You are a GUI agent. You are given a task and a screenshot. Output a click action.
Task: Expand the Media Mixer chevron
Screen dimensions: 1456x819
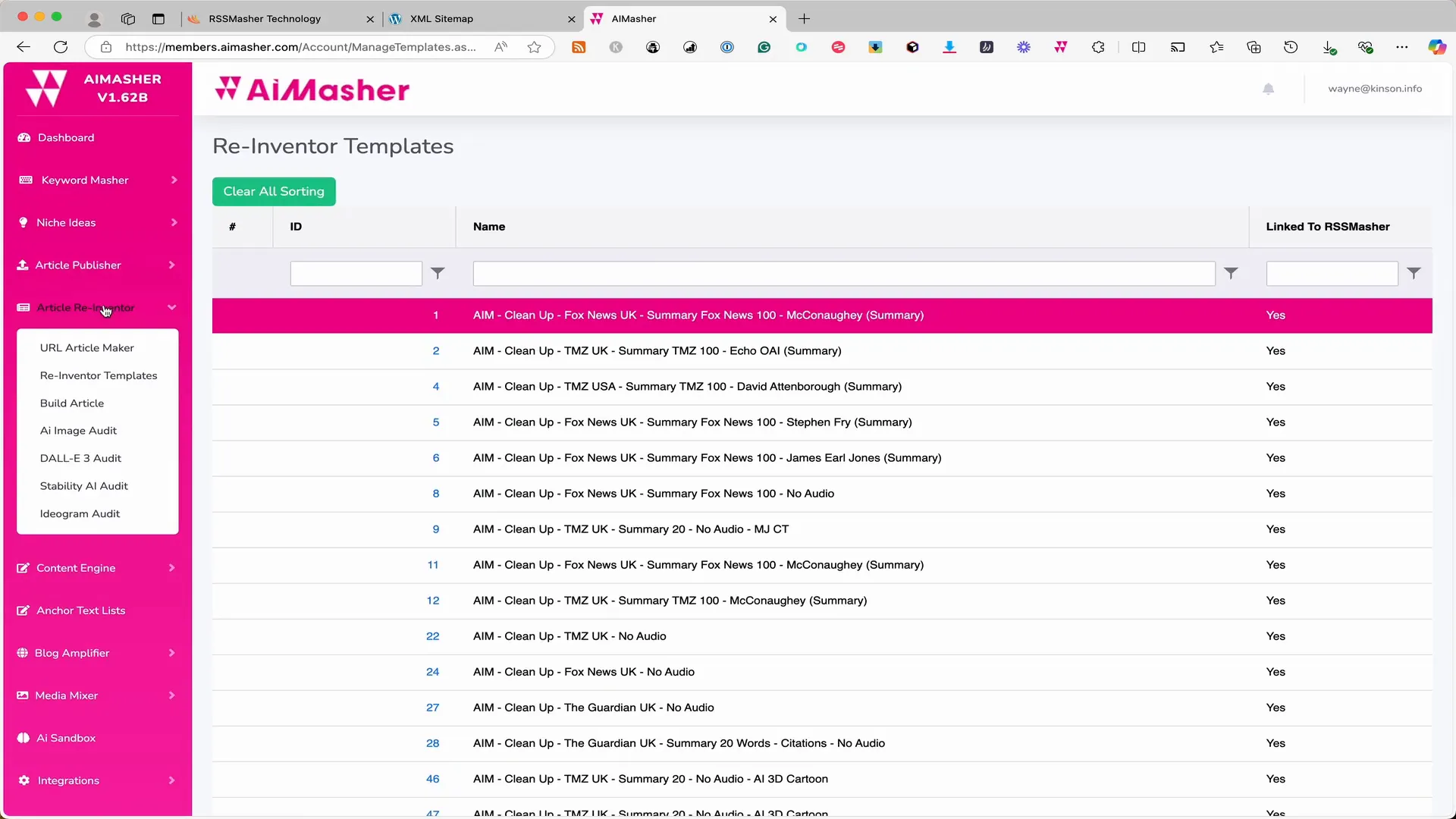pos(172,695)
